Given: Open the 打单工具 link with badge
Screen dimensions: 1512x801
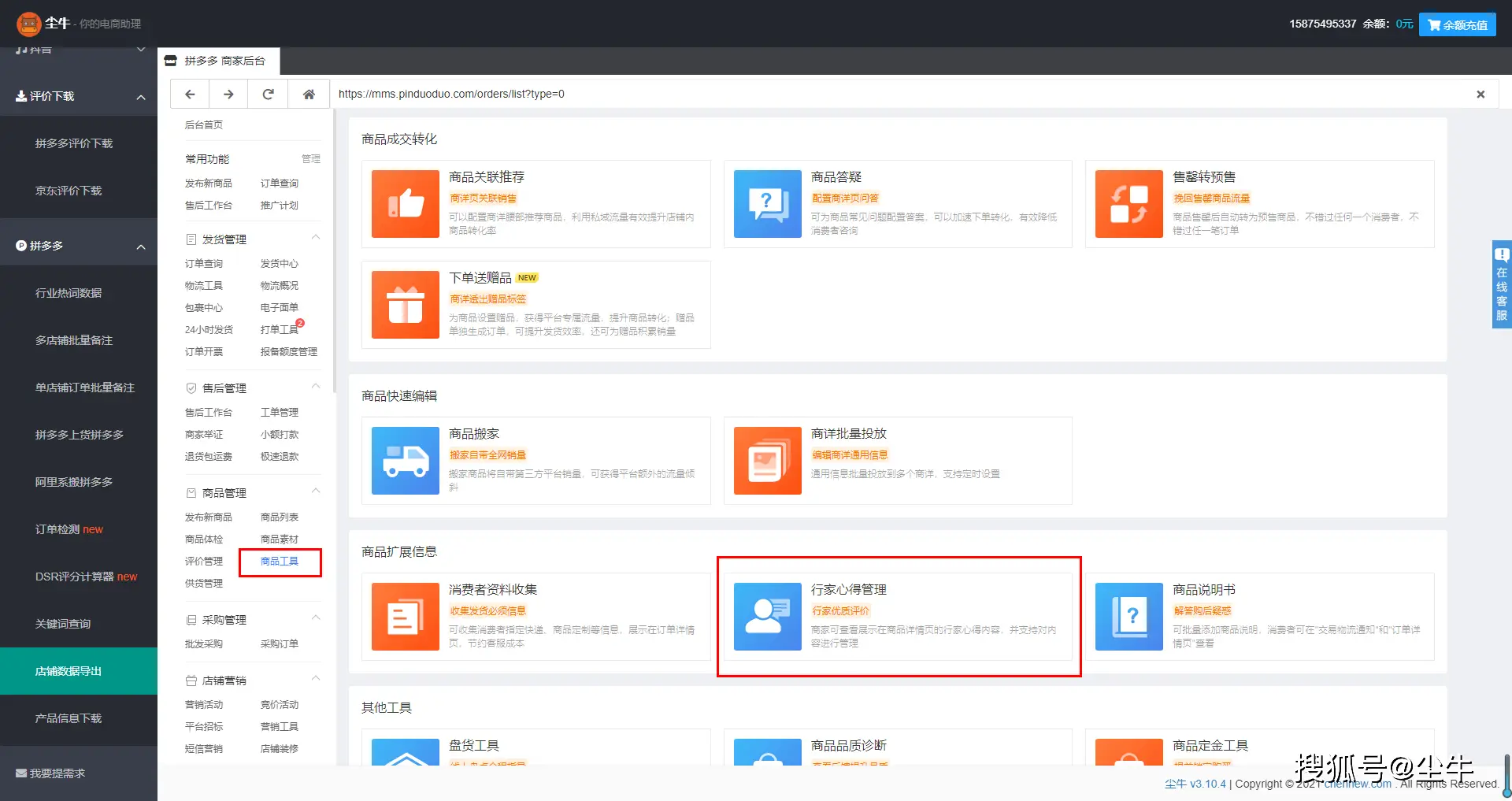Looking at the screenshot, I should (x=281, y=329).
